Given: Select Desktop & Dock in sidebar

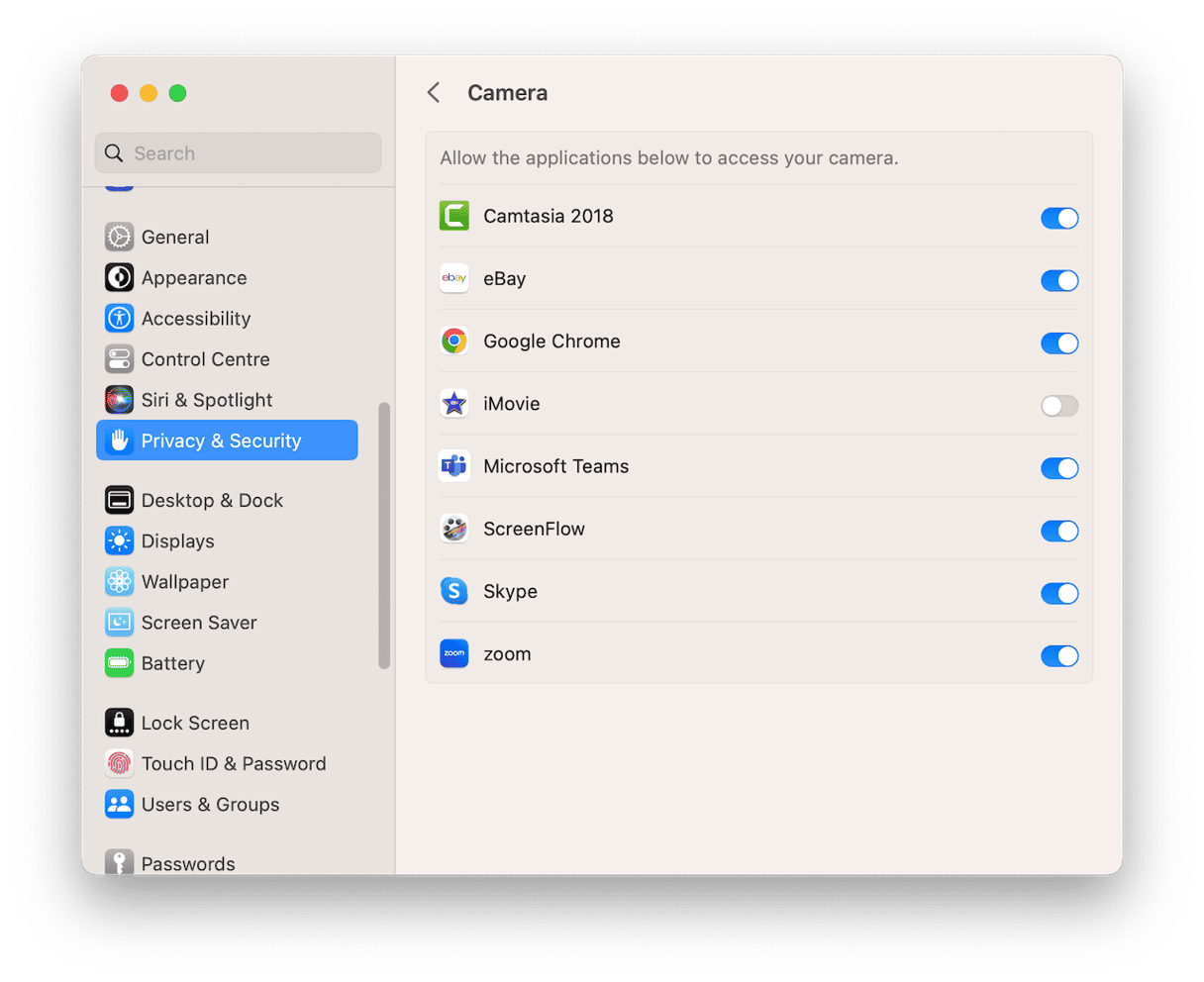Looking at the screenshot, I should click(x=212, y=501).
